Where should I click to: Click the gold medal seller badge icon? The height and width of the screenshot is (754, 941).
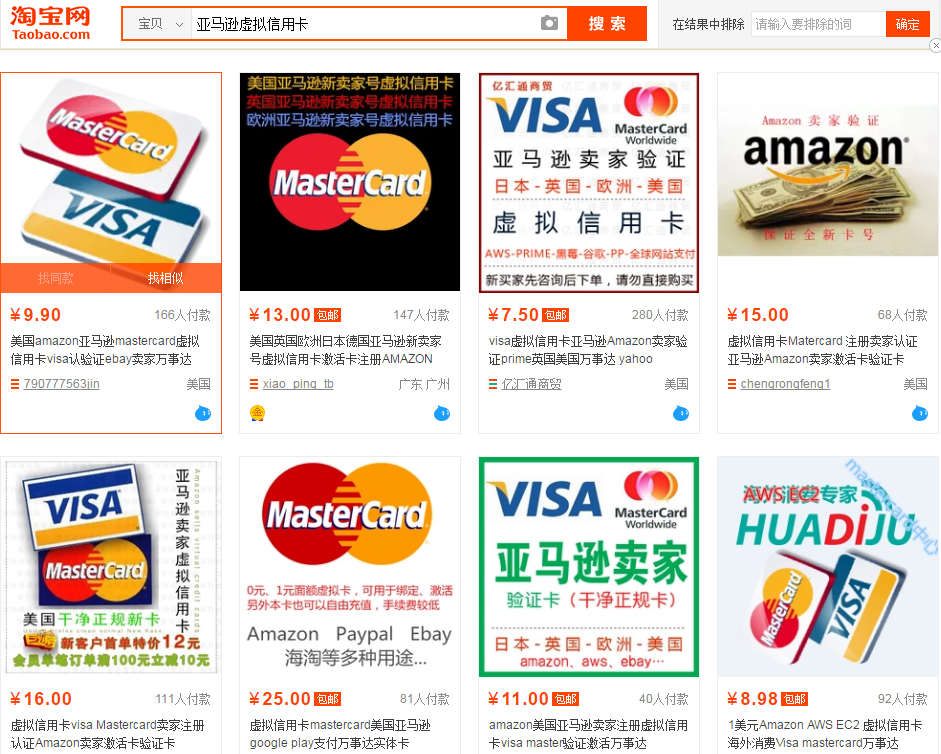point(257,413)
